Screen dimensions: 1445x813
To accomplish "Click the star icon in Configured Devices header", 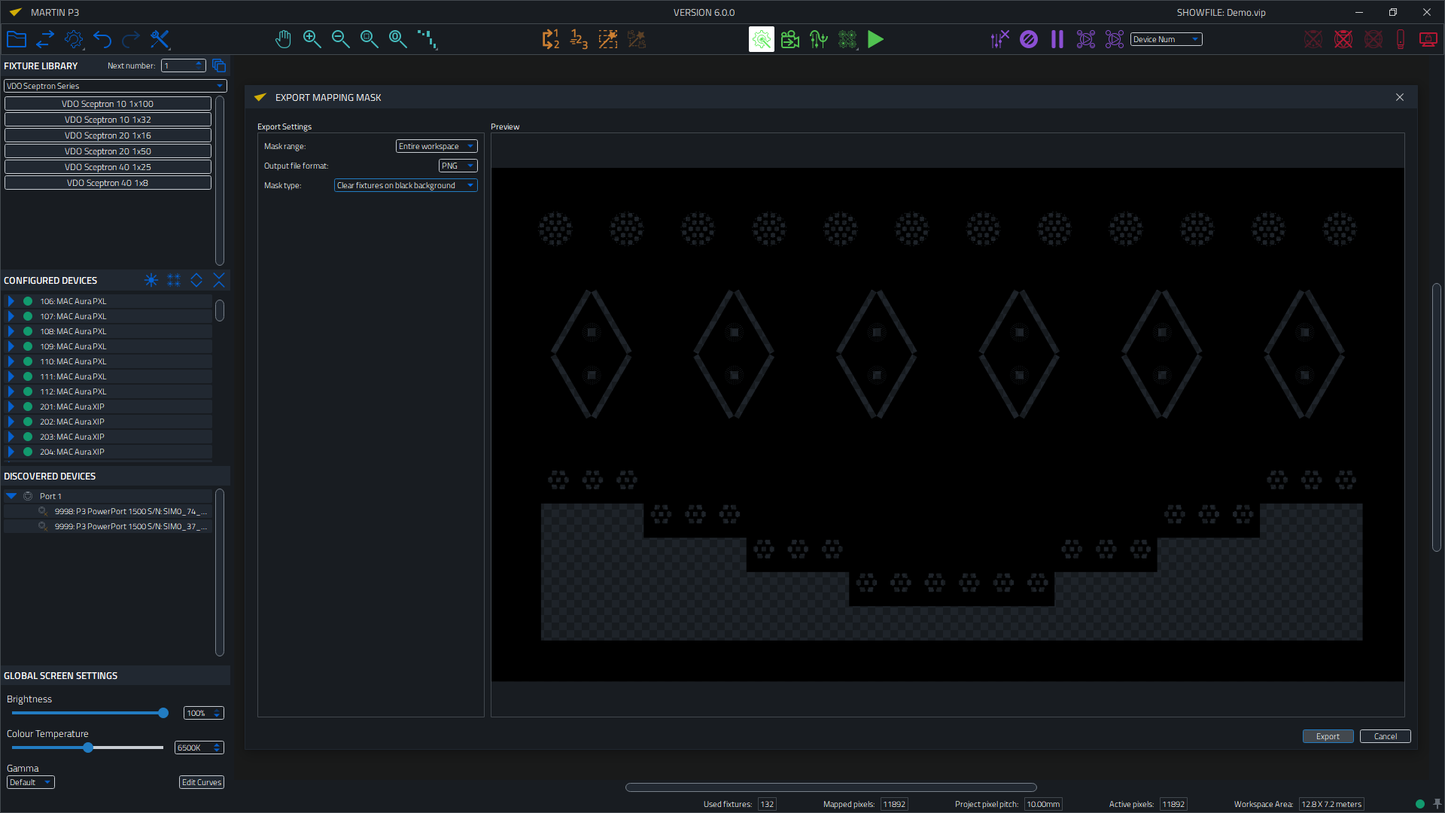I will pos(151,280).
